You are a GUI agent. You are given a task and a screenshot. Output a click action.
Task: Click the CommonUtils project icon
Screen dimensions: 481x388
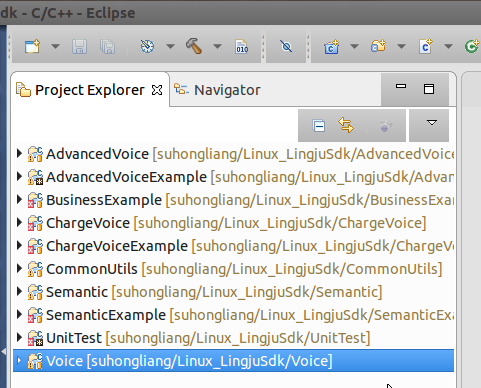point(35,269)
